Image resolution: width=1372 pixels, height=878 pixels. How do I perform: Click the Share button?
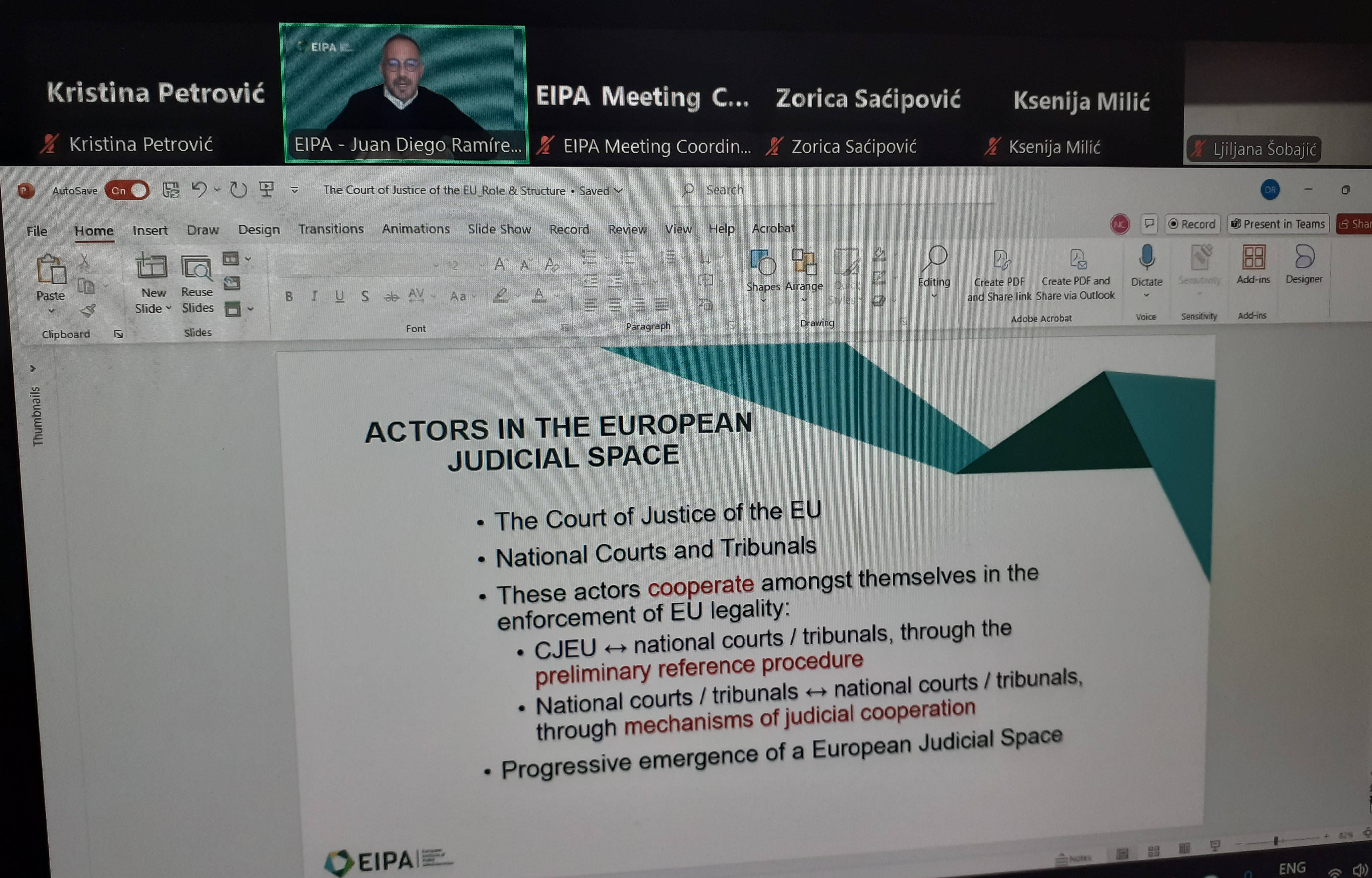[1355, 224]
